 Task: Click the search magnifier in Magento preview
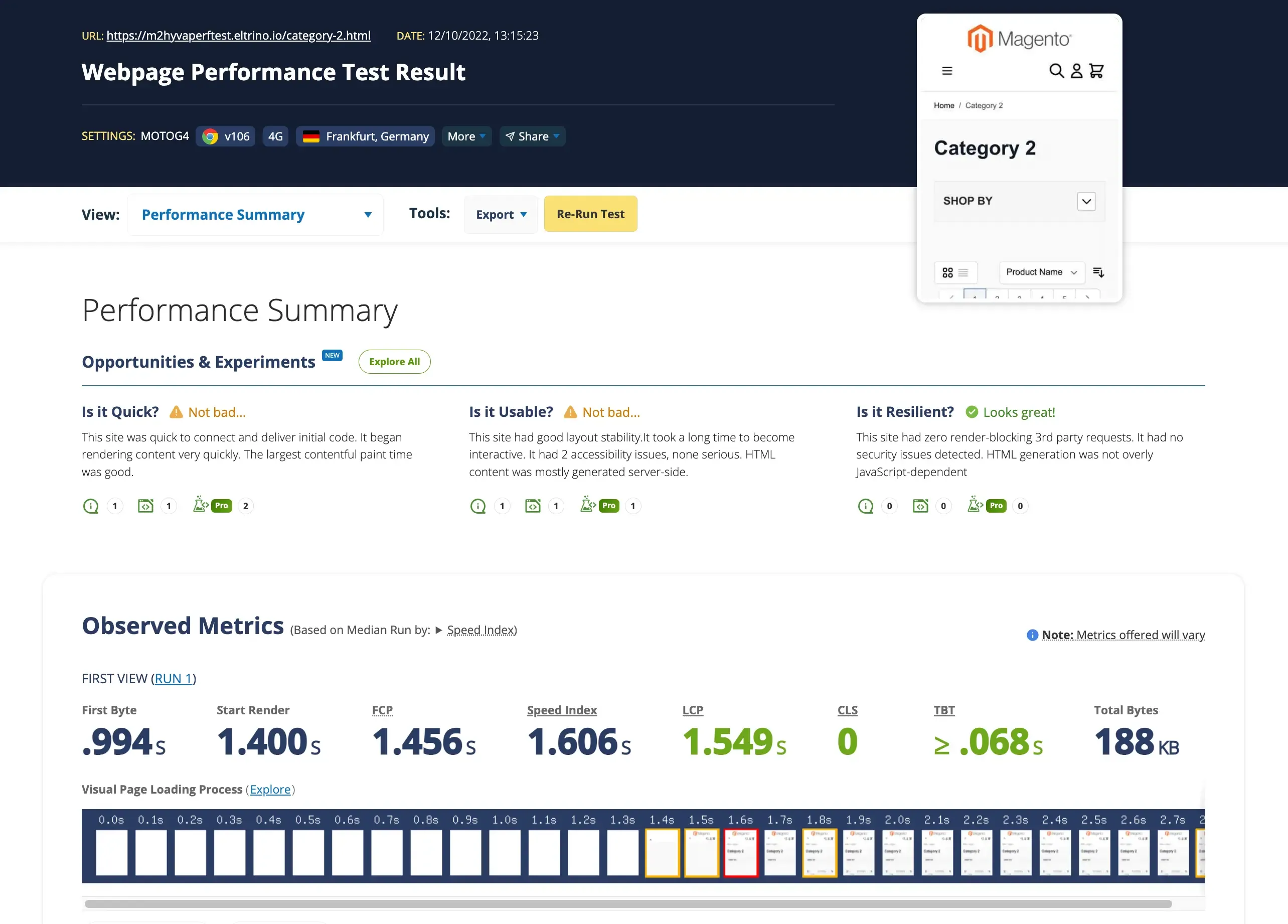[x=1056, y=71]
